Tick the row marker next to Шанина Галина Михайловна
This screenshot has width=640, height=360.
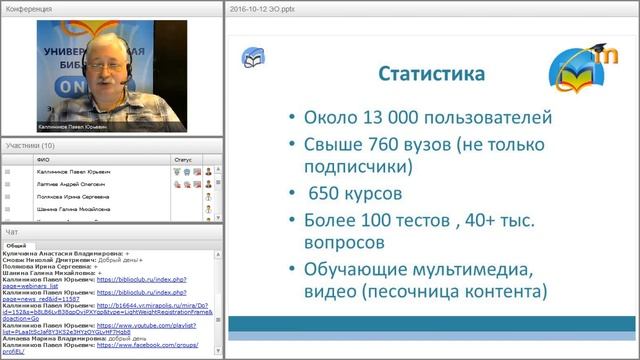pos(7,209)
